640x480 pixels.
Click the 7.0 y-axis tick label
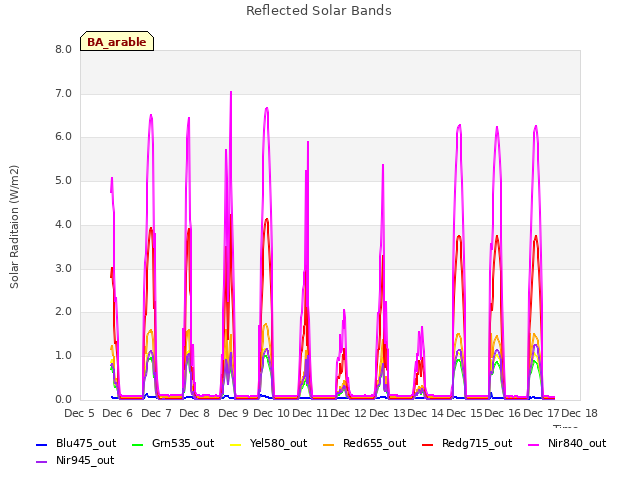tap(63, 93)
